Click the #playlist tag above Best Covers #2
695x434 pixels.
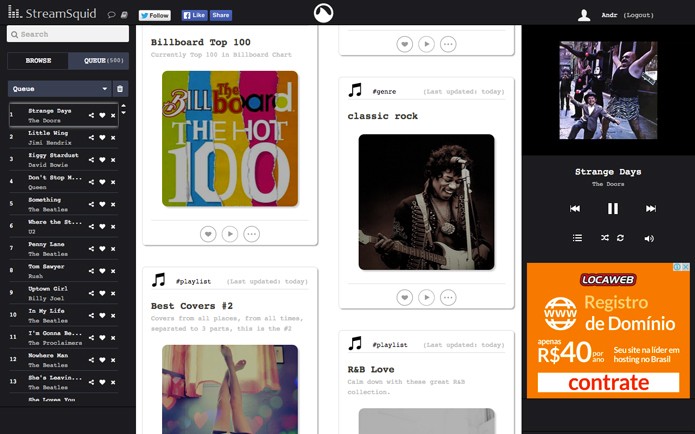click(x=193, y=282)
